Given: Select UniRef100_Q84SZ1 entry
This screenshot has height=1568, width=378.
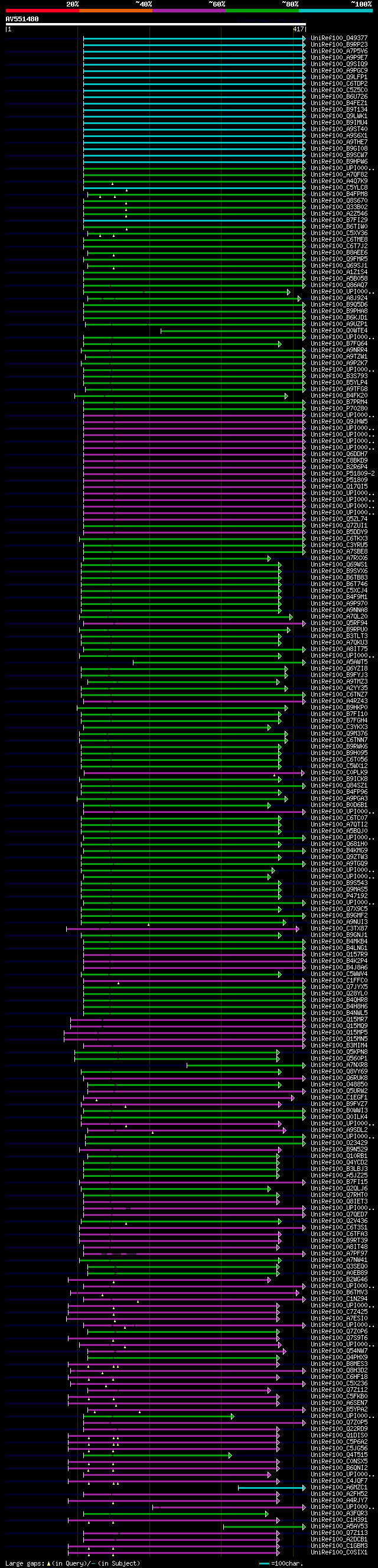Looking at the screenshot, I should click(339, 785).
